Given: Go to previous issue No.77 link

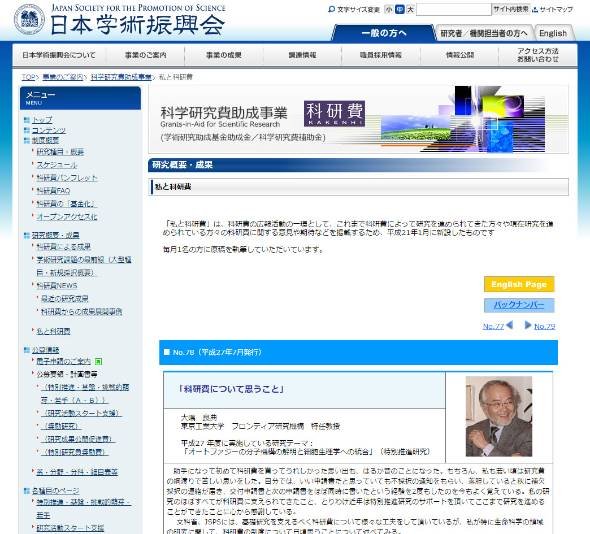Looking at the screenshot, I should click(x=493, y=326).
